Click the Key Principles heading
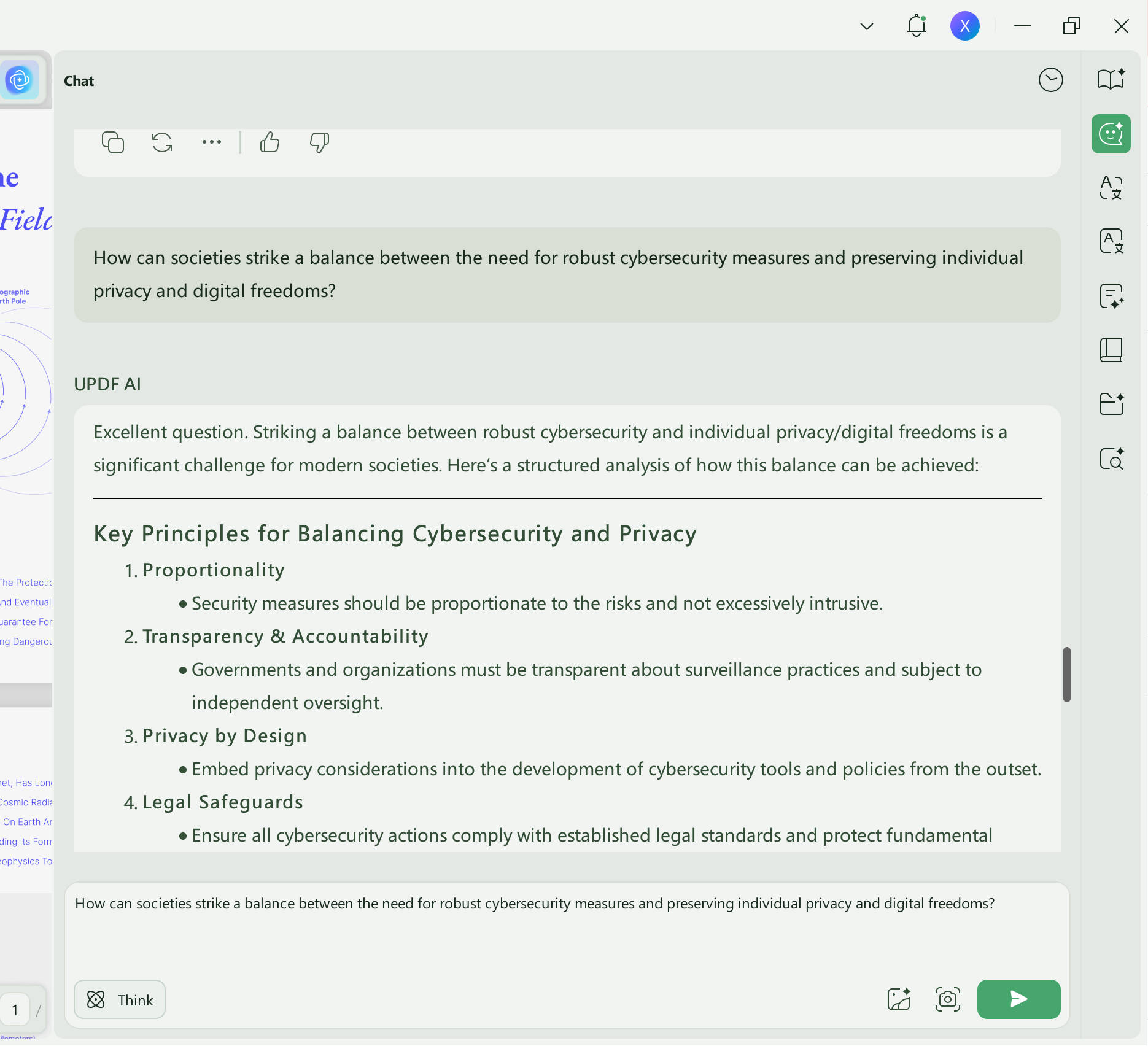1148x1046 pixels. (x=395, y=533)
